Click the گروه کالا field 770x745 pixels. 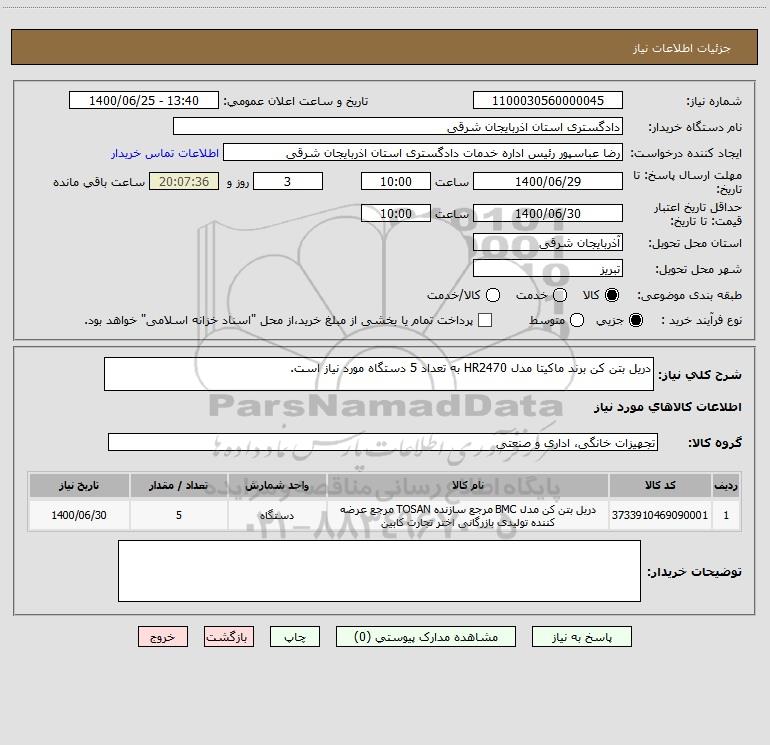[383, 442]
